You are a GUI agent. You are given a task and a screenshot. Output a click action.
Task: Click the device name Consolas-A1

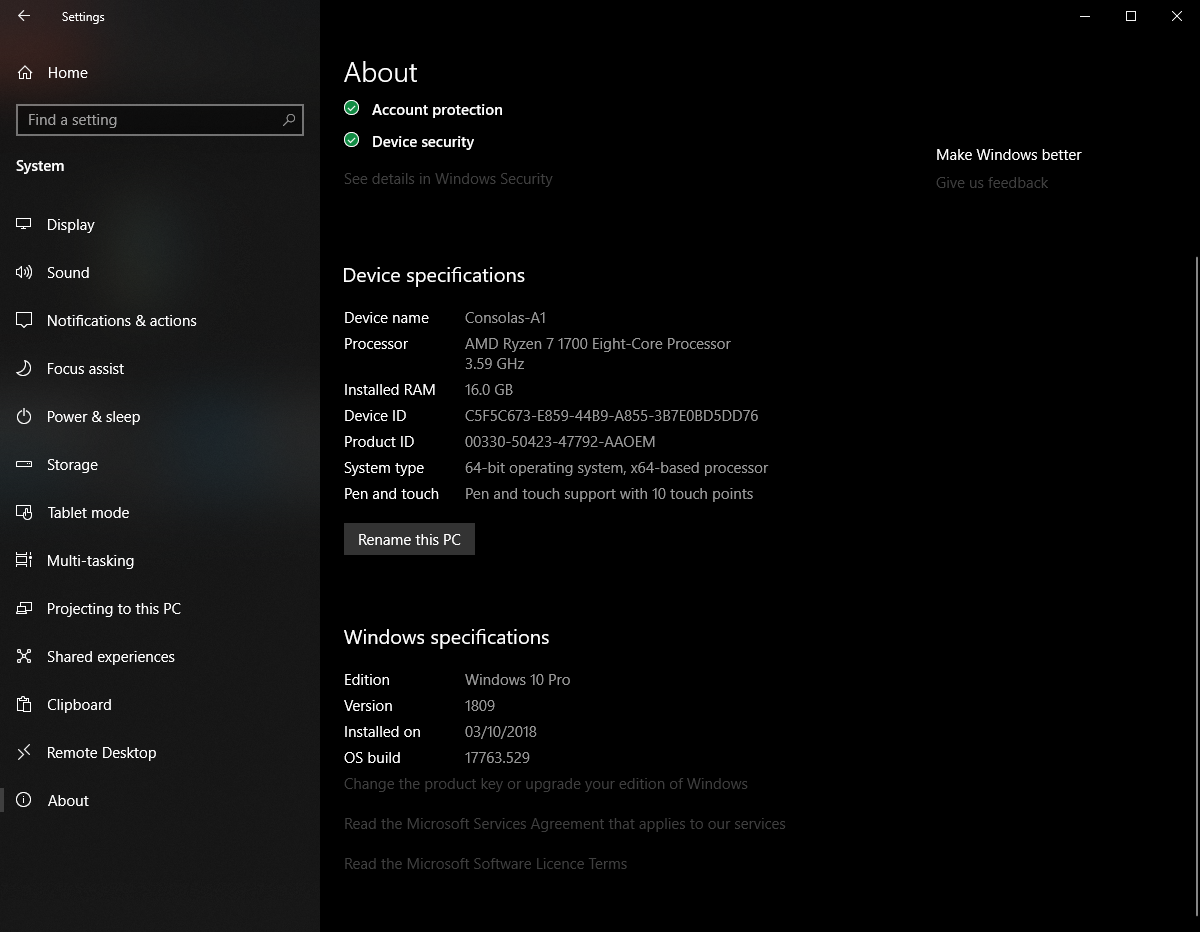505,318
